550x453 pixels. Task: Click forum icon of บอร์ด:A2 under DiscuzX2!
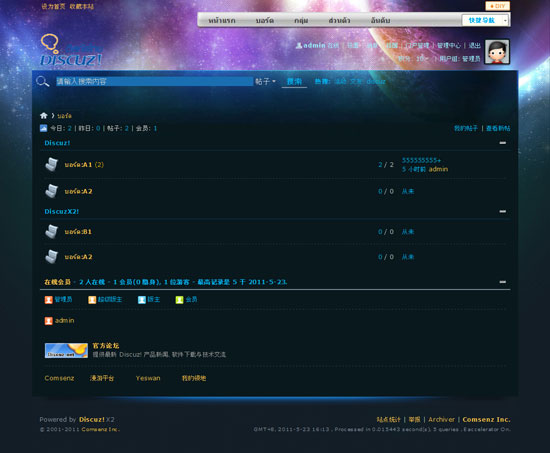(x=52, y=257)
